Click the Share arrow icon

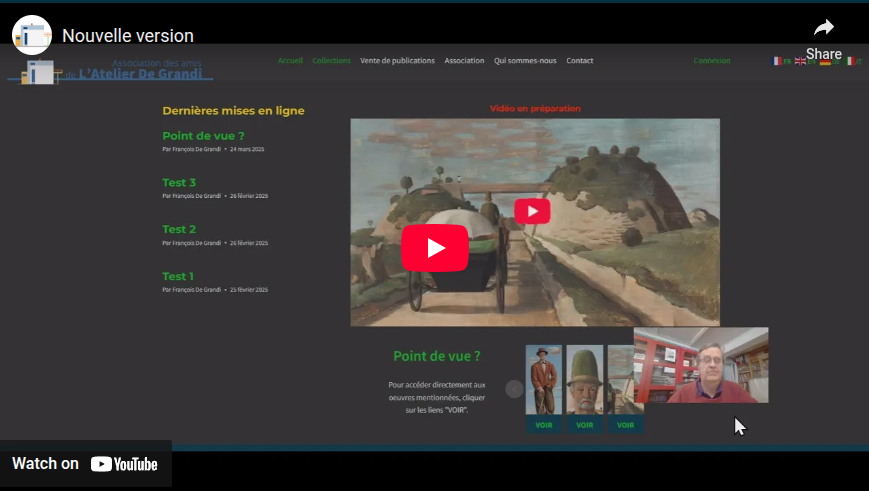(x=824, y=28)
